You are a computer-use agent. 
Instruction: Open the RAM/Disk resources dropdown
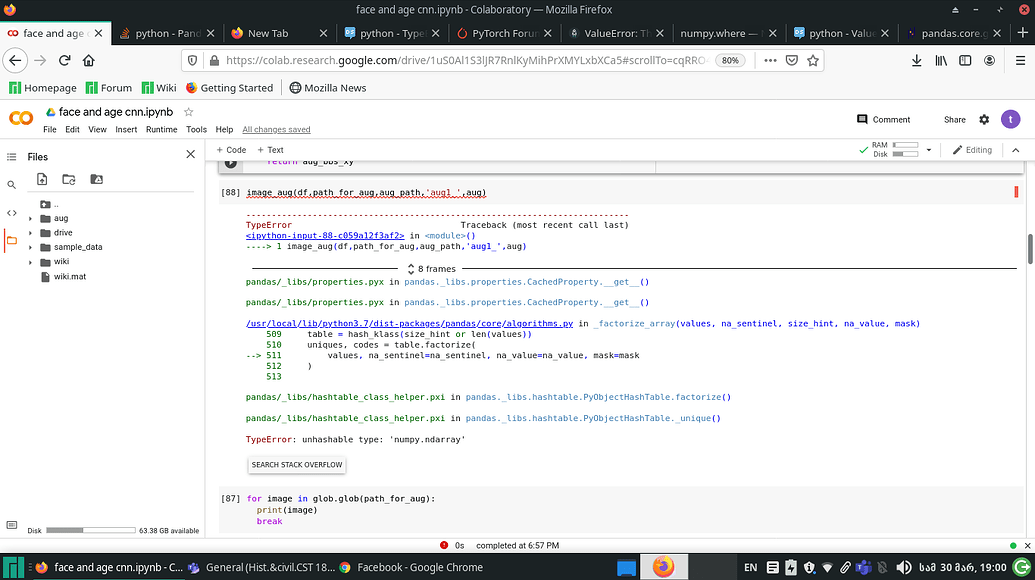[x=928, y=150]
